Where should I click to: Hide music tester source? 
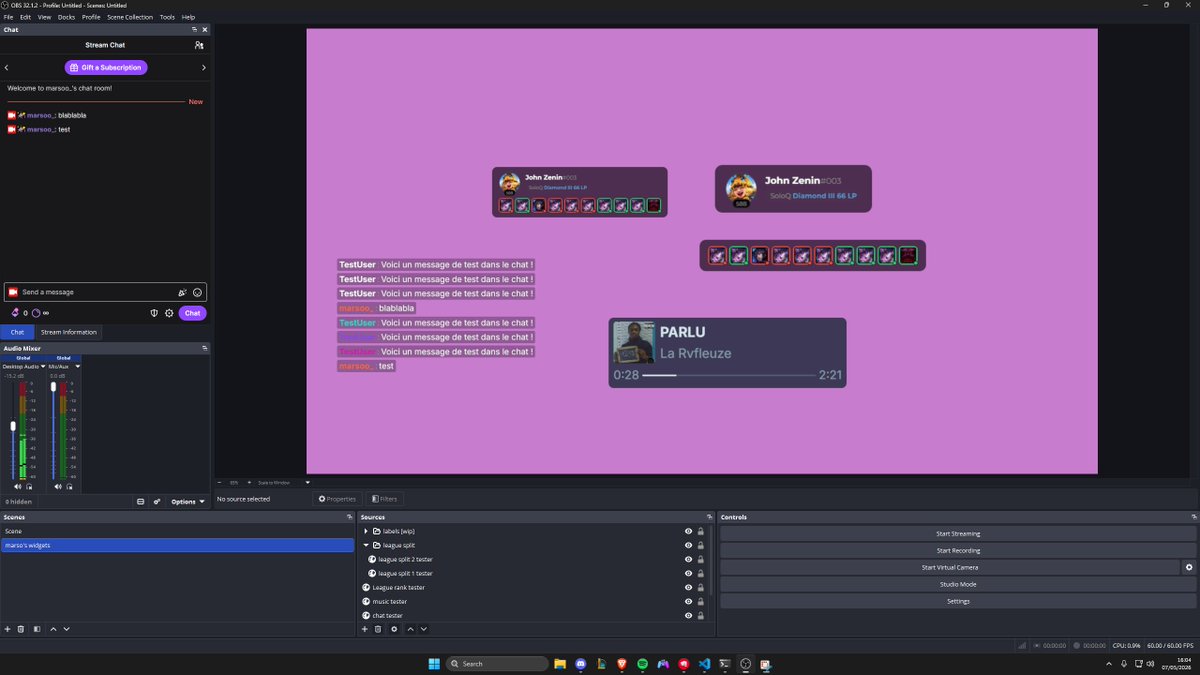tap(688, 601)
